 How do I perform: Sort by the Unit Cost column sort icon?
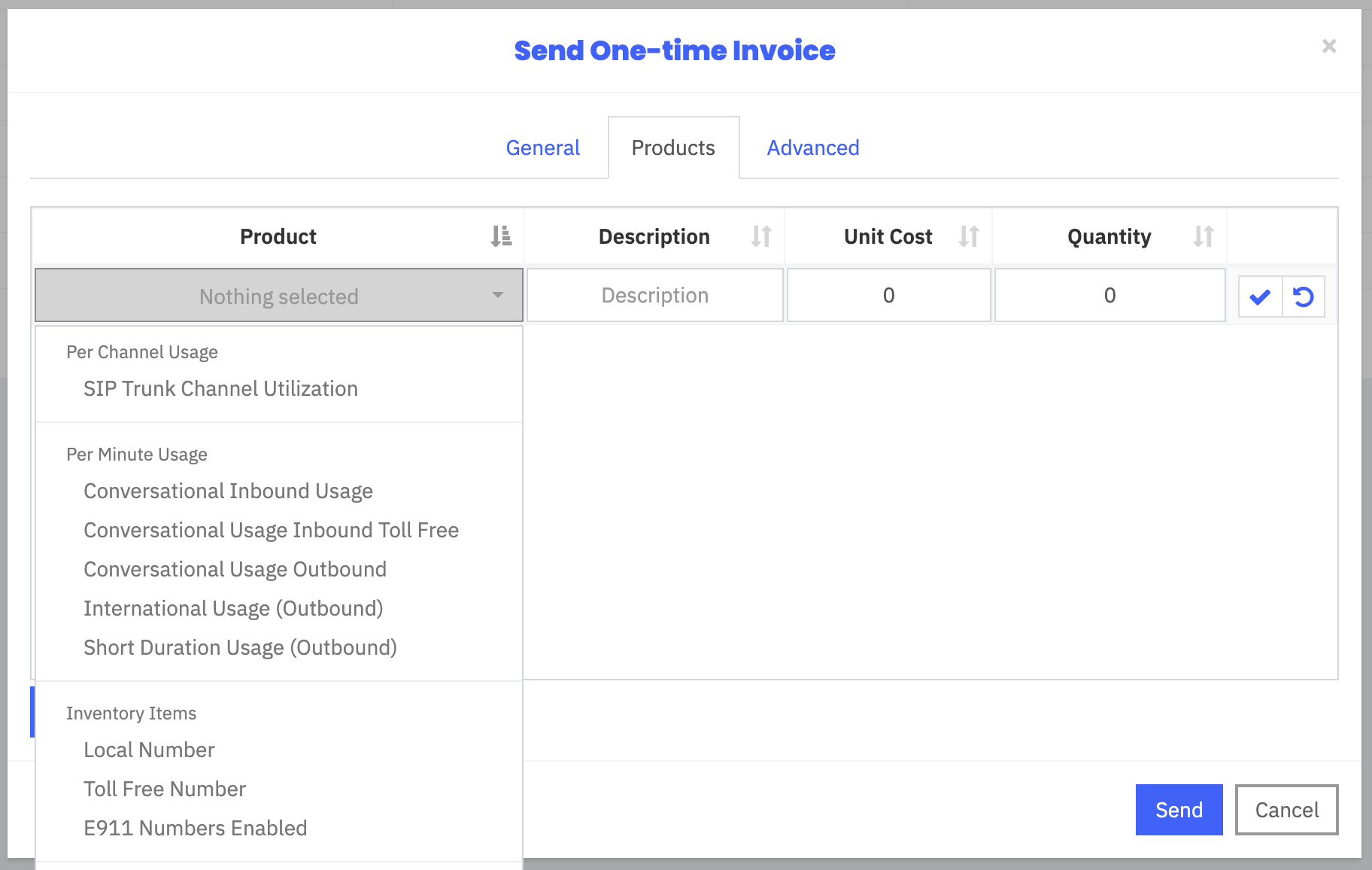[969, 236]
